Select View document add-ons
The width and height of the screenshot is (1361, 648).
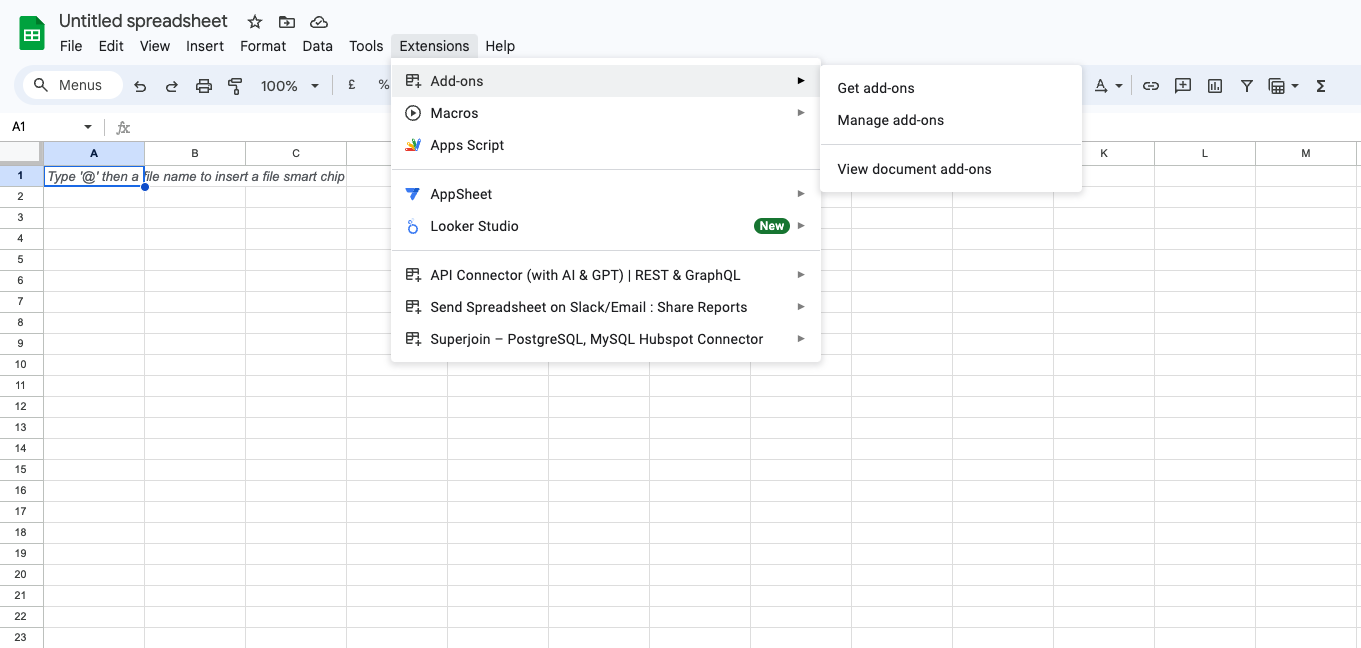[x=950, y=169]
